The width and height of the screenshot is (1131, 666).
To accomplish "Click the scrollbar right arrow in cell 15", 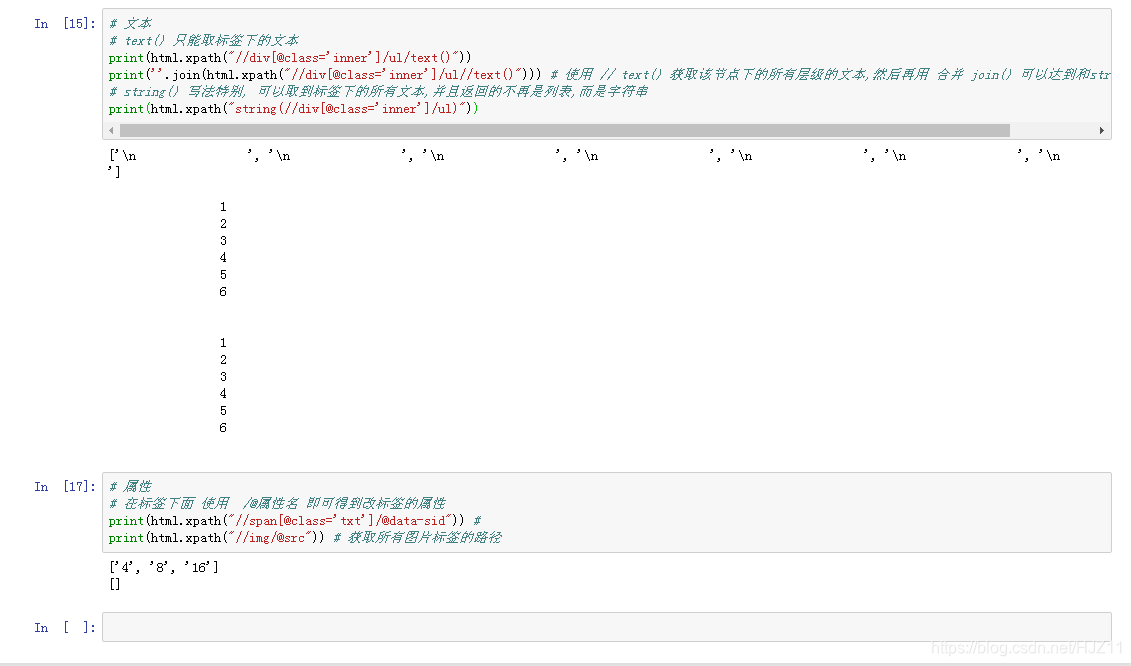I will tap(1101, 131).
